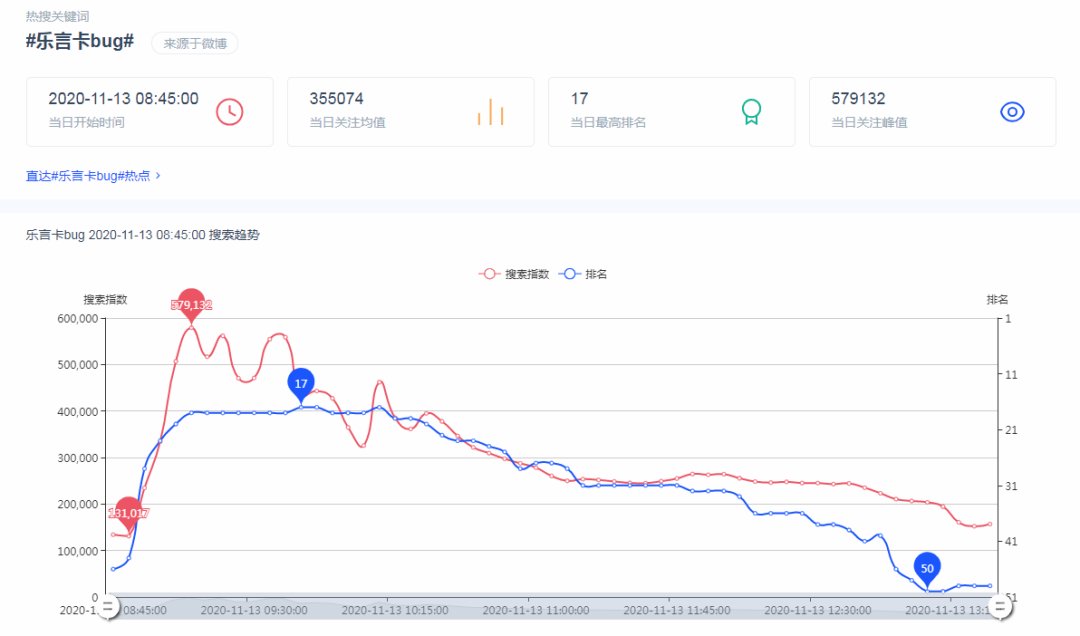Click the right zoom slider handle
The image size is (1080, 636).
click(x=1000, y=607)
